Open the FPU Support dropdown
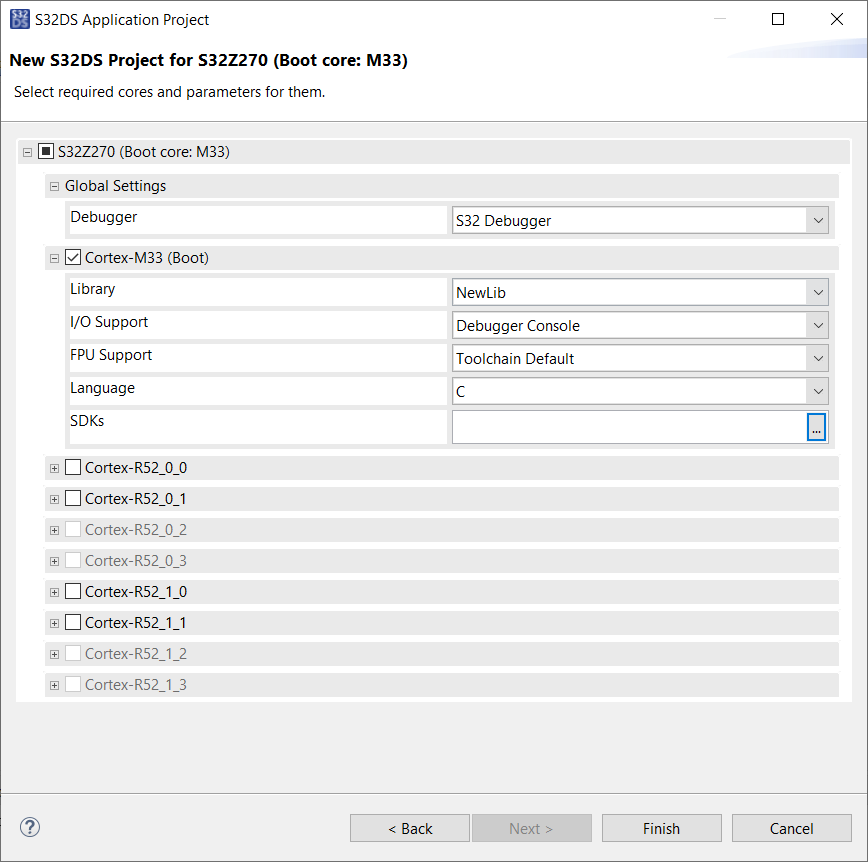 [817, 358]
